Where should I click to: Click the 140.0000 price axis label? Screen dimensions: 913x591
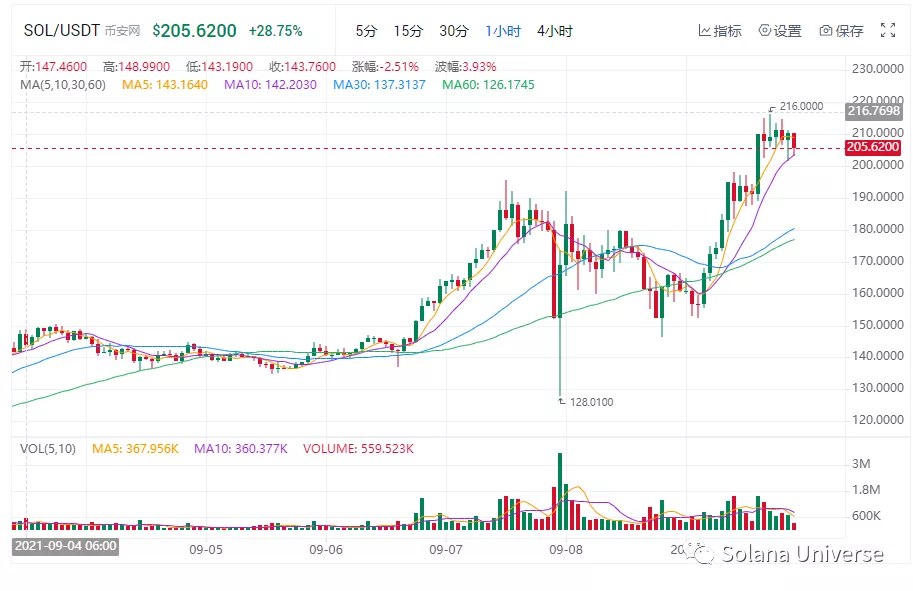pos(877,356)
